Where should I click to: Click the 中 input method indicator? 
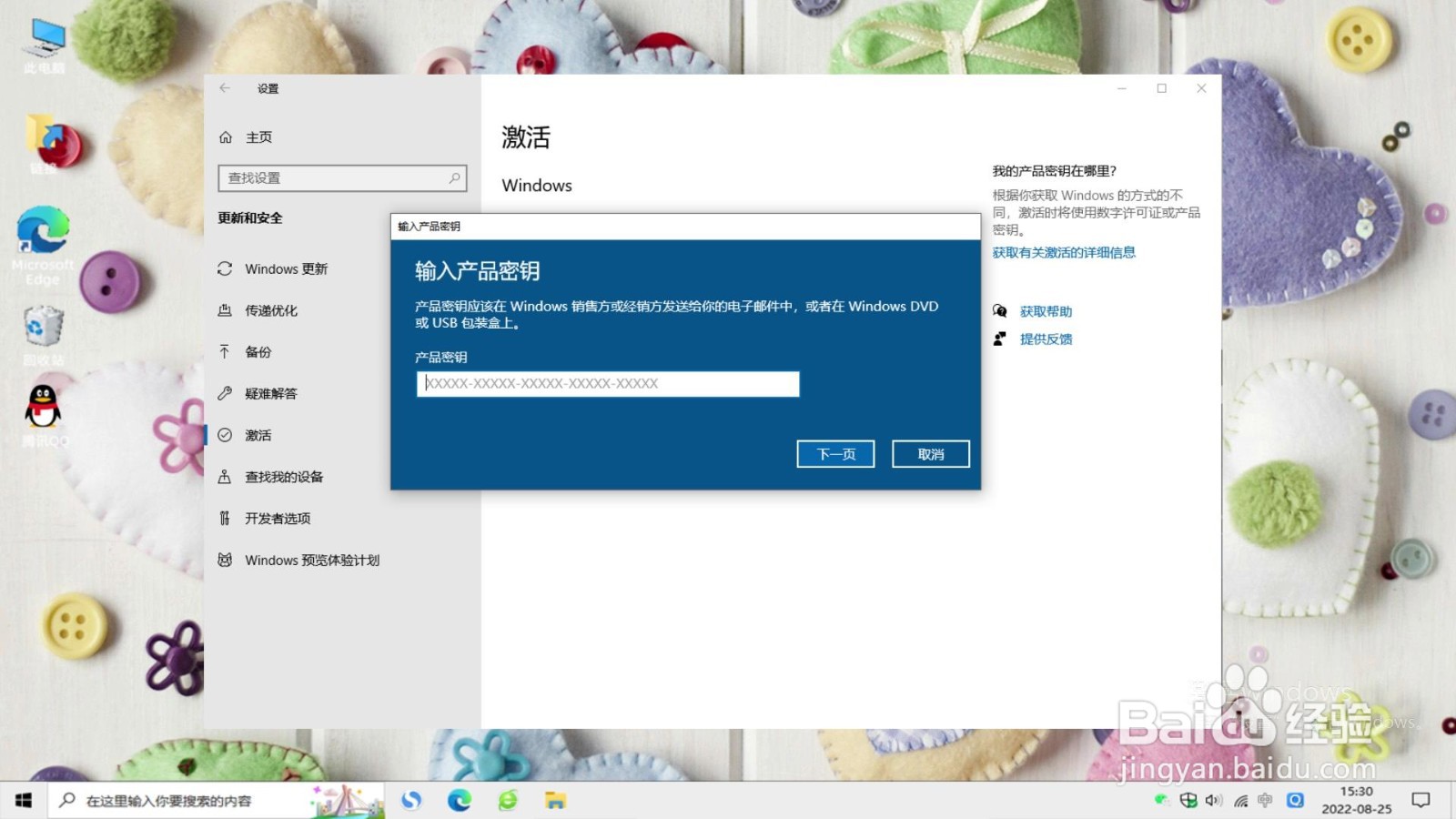(1265, 801)
